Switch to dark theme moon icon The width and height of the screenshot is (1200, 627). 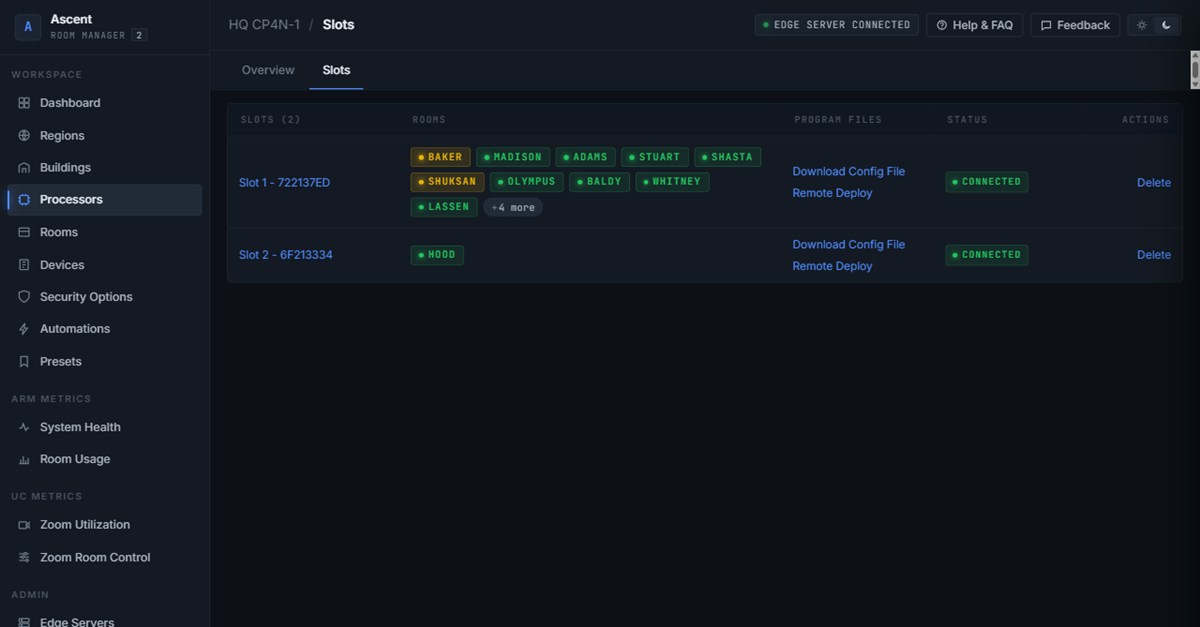1166,25
